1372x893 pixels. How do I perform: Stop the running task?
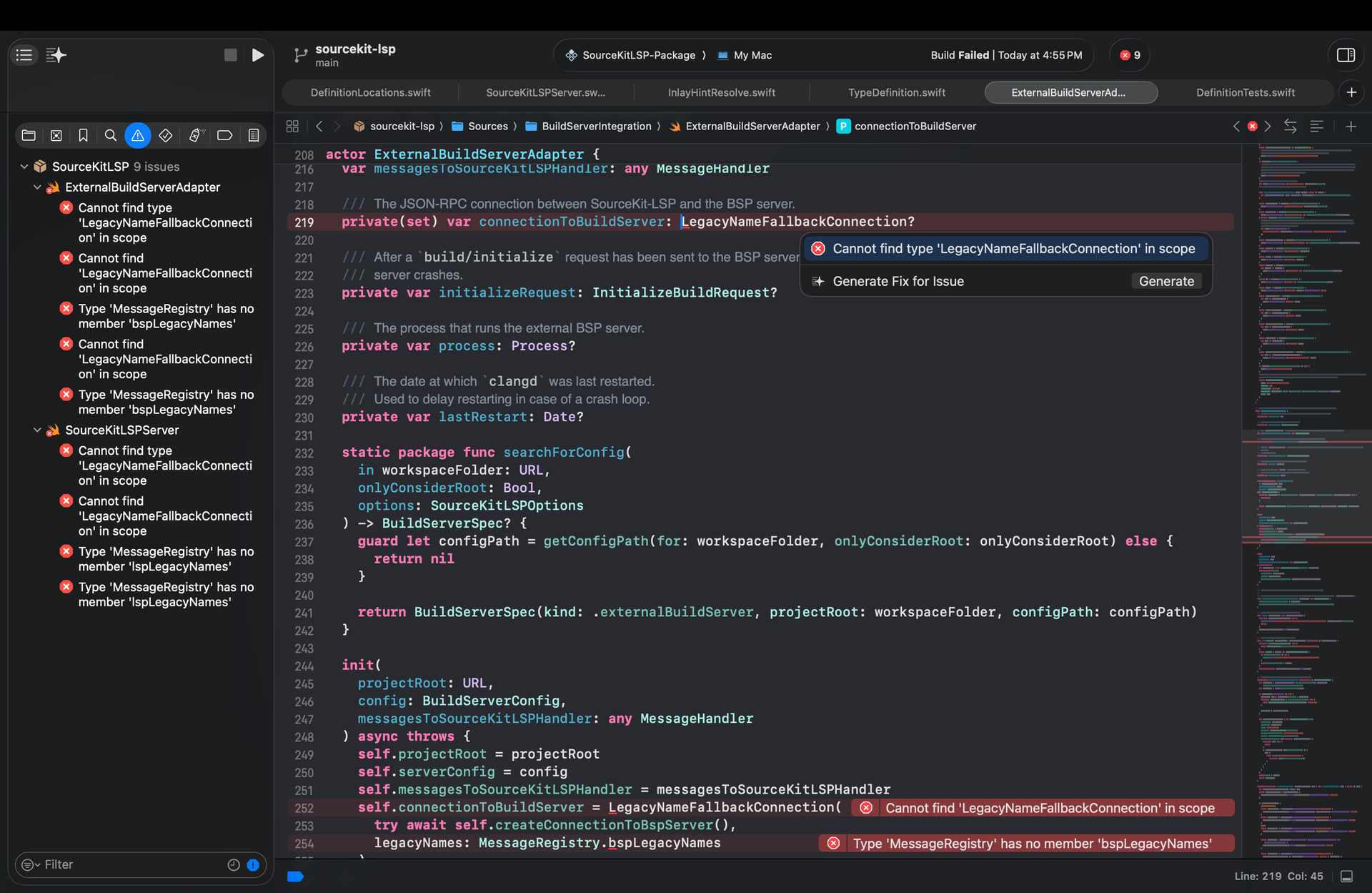coord(230,55)
